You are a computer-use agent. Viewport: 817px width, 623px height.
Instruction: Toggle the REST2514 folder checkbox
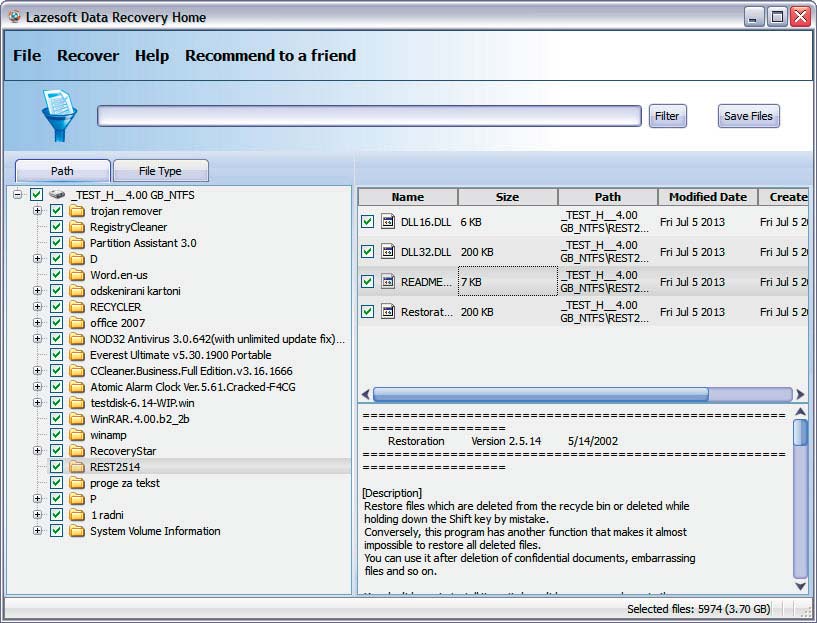click(56, 467)
